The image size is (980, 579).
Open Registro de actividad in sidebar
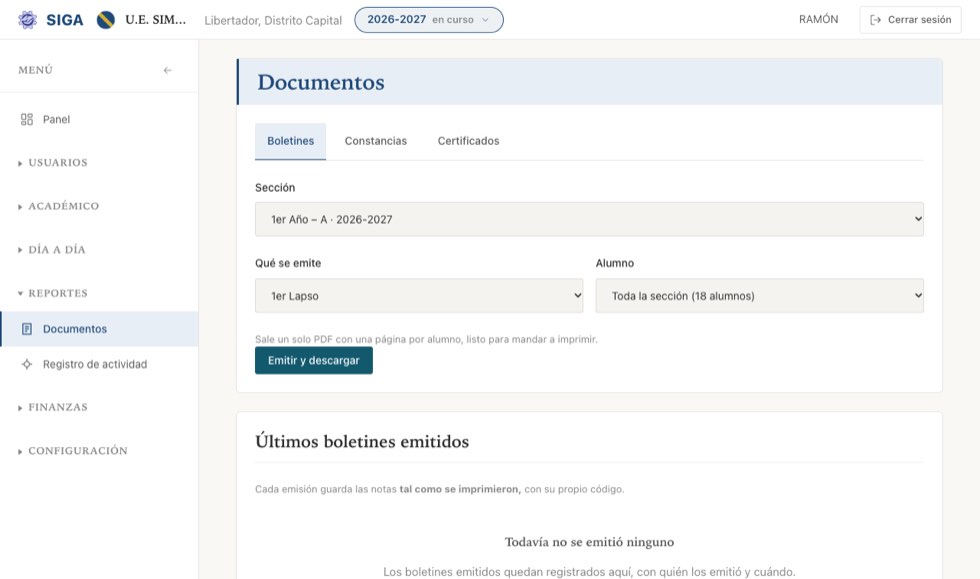tap(99, 364)
